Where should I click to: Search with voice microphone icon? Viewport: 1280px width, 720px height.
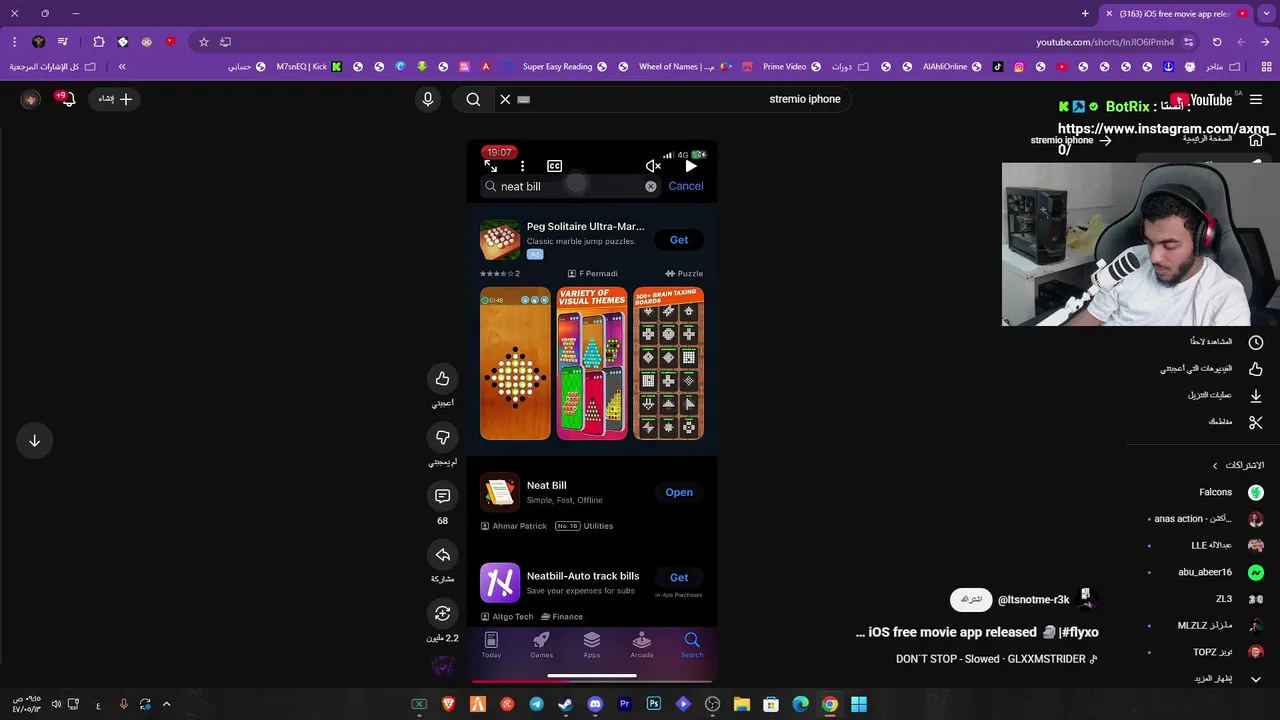[x=428, y=99]
